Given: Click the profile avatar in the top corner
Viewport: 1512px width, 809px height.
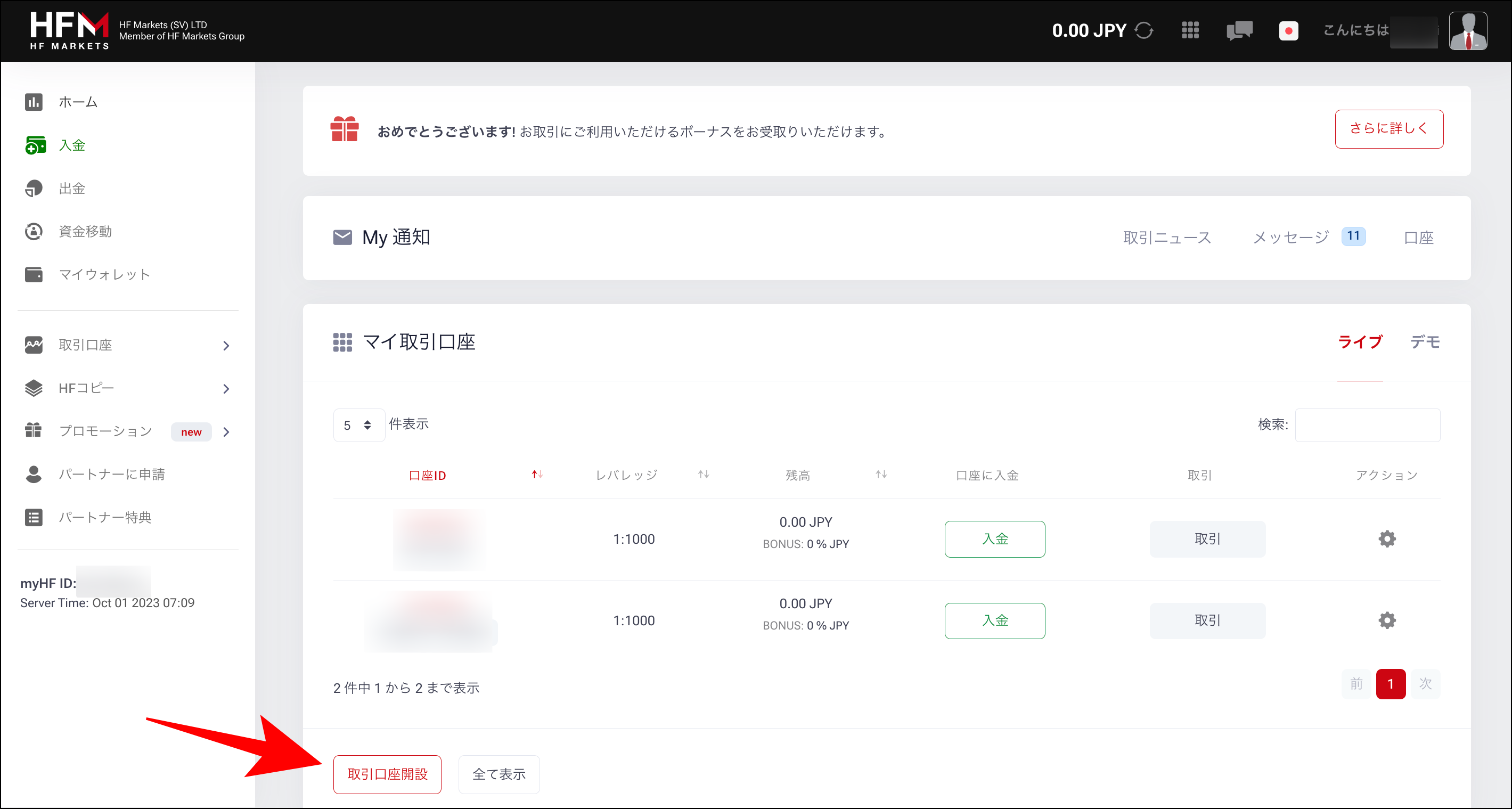Looking at the screenshot, I should (1468, 30).
